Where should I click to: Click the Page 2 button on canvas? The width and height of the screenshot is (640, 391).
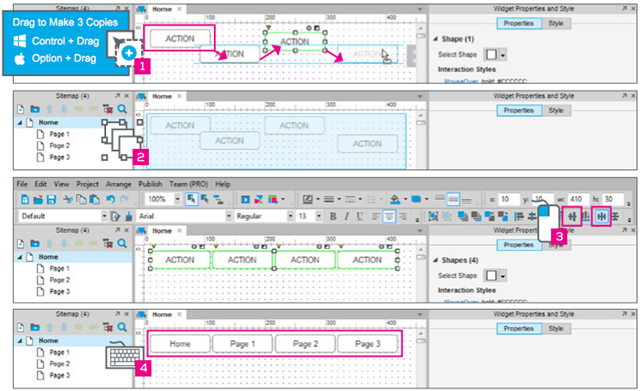pos(305,344)
